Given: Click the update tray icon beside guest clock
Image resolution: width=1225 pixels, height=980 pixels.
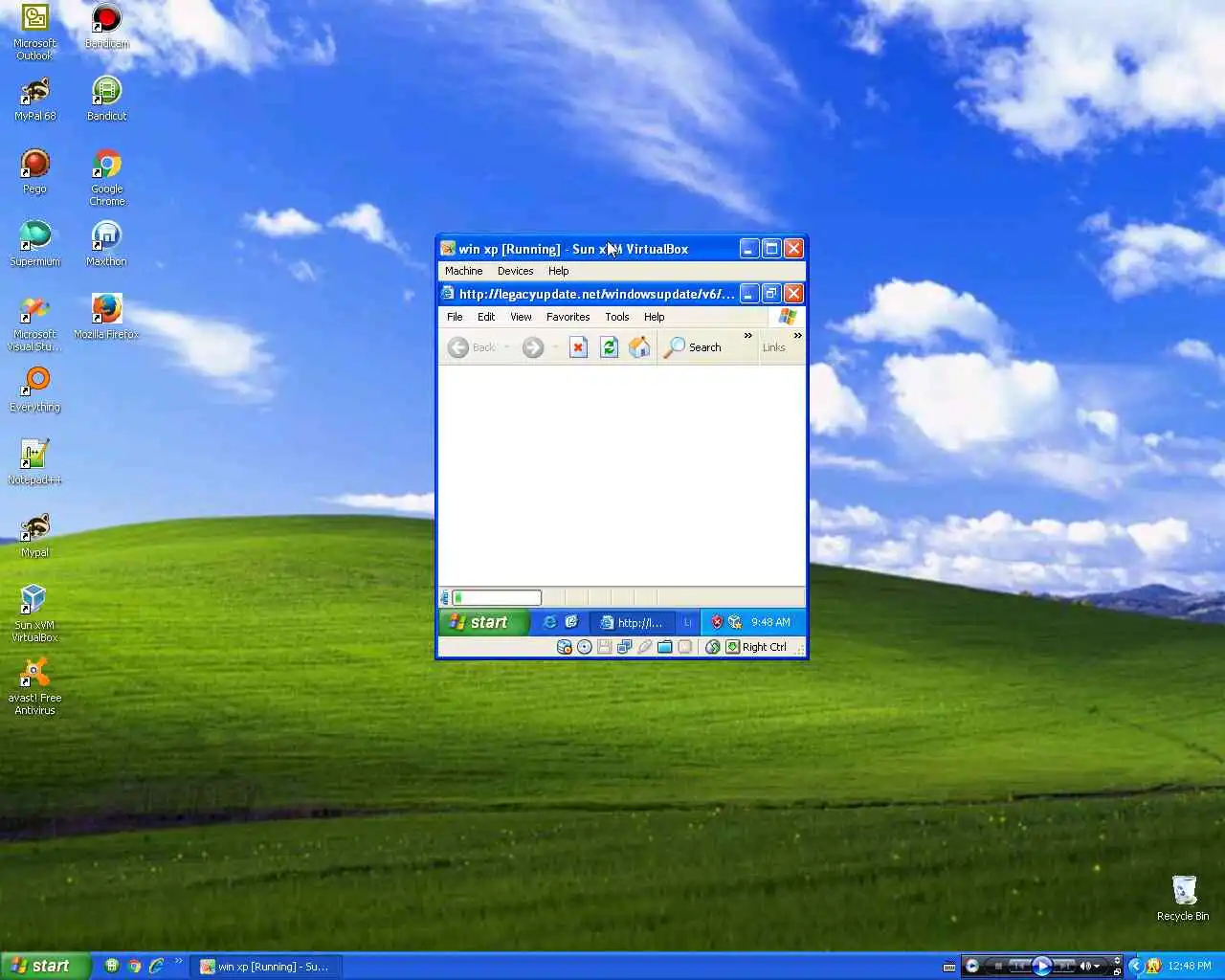Looking at the screenshot, I should click(x=735, y=622).
